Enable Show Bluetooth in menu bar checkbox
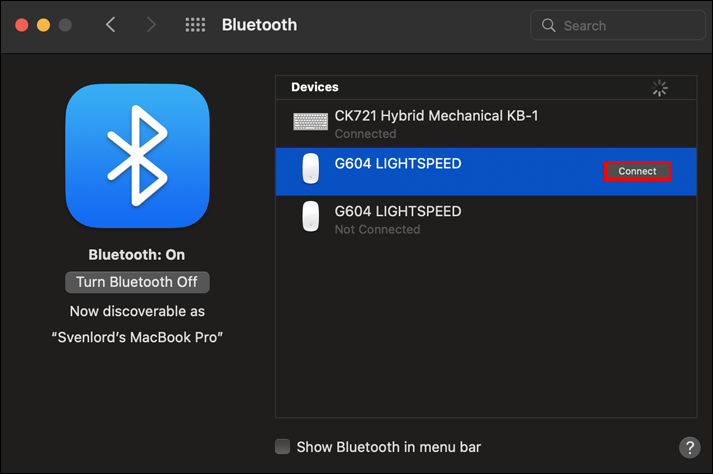713x474 pixels. pos(283,447)
